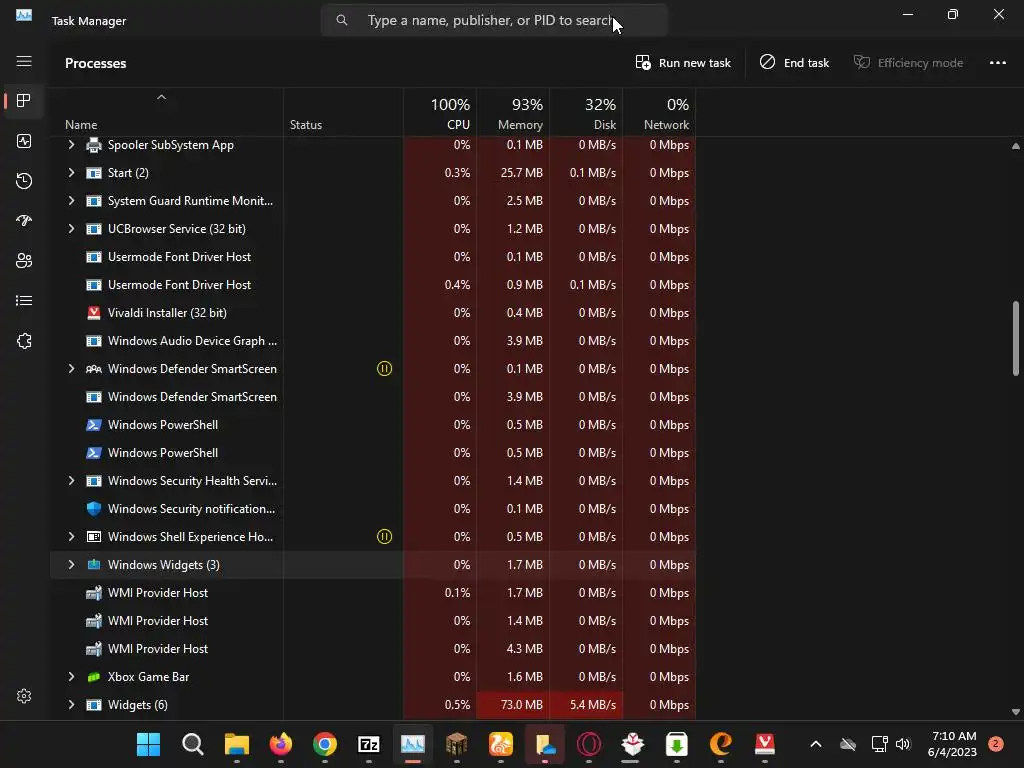Screen dimensions: 1024x768
Task: Open the volume system tray control
Action: click(903, 744)
